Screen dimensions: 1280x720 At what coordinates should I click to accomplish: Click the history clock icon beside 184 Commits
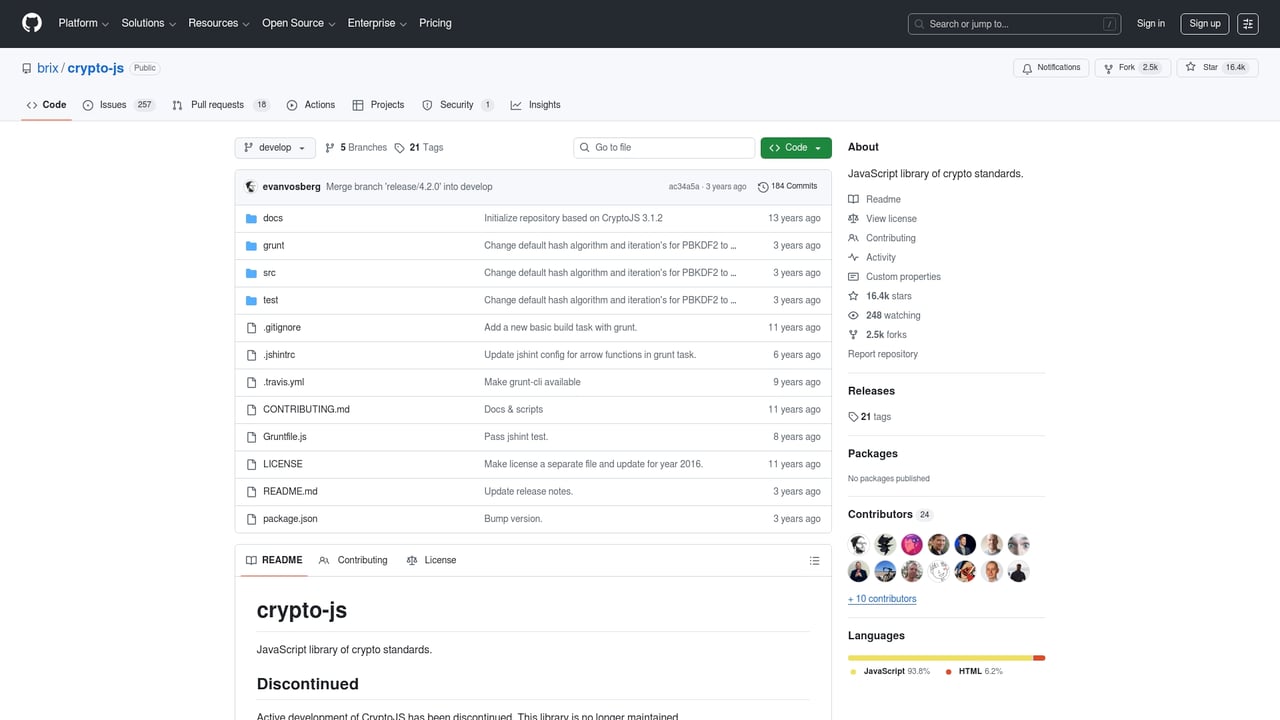tap(761, 186)
